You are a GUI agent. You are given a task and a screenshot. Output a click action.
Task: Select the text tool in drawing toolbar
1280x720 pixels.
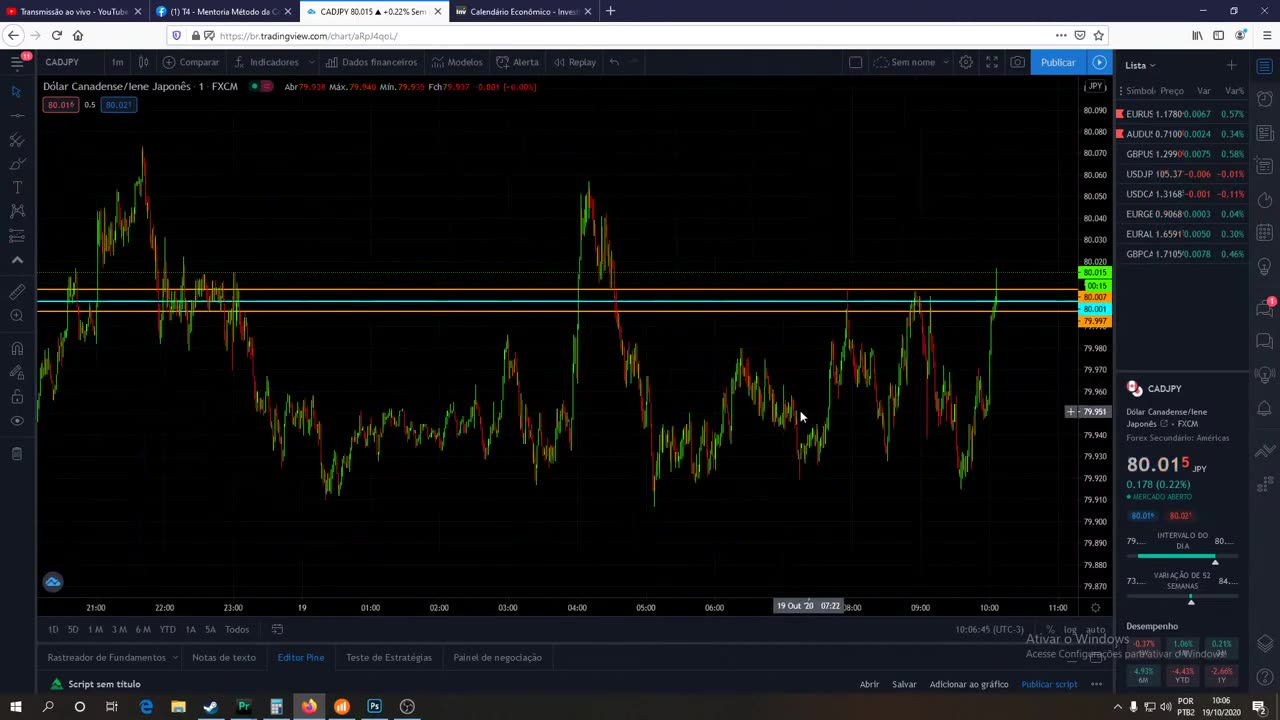pos(17,187)
